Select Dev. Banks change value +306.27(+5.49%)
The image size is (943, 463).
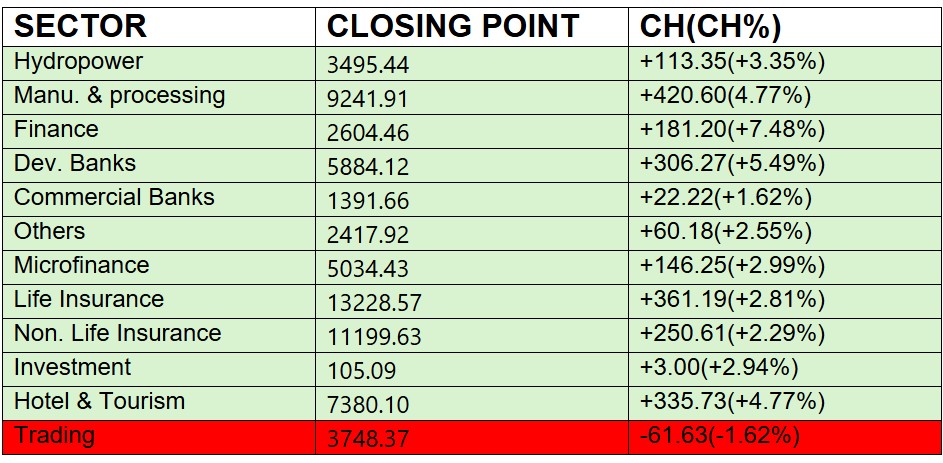point(732,164)
